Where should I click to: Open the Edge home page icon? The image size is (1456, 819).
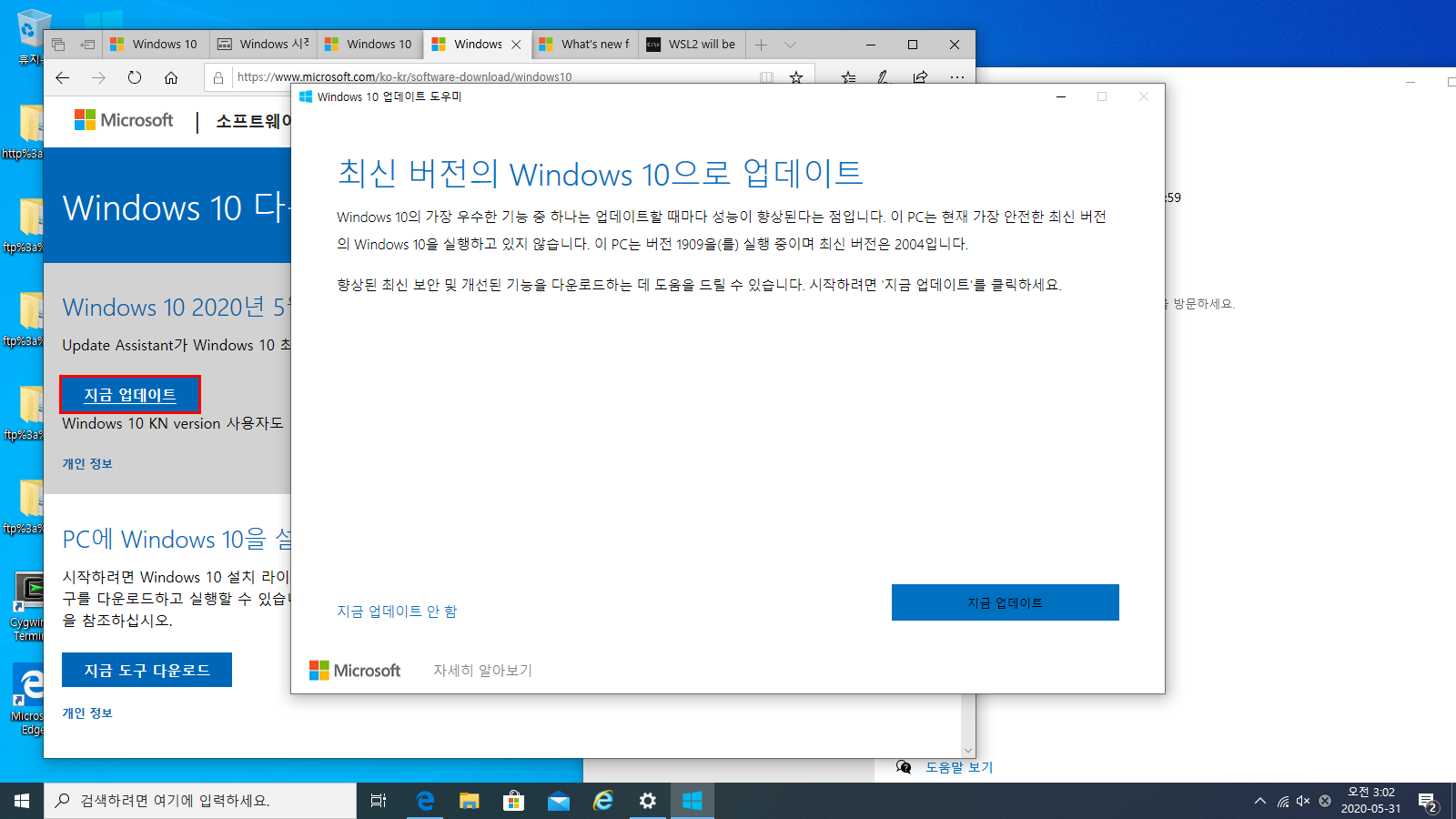tap(171, 77)
